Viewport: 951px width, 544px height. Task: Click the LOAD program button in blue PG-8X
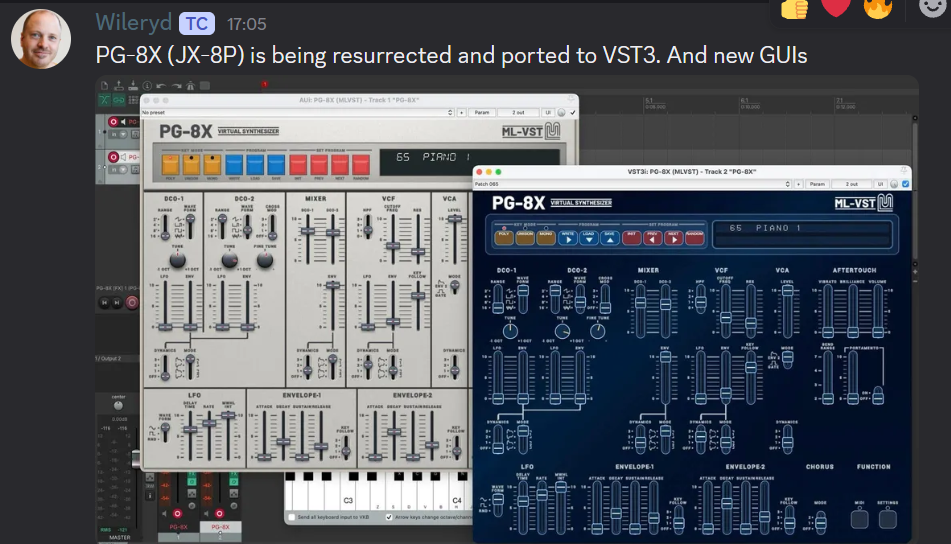pos(589,238)
